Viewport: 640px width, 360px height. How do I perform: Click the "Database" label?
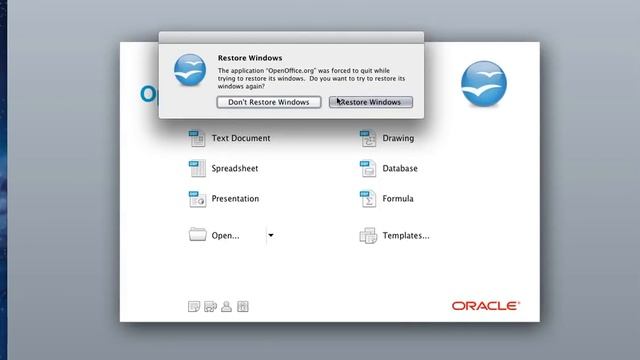click(400, 169)
